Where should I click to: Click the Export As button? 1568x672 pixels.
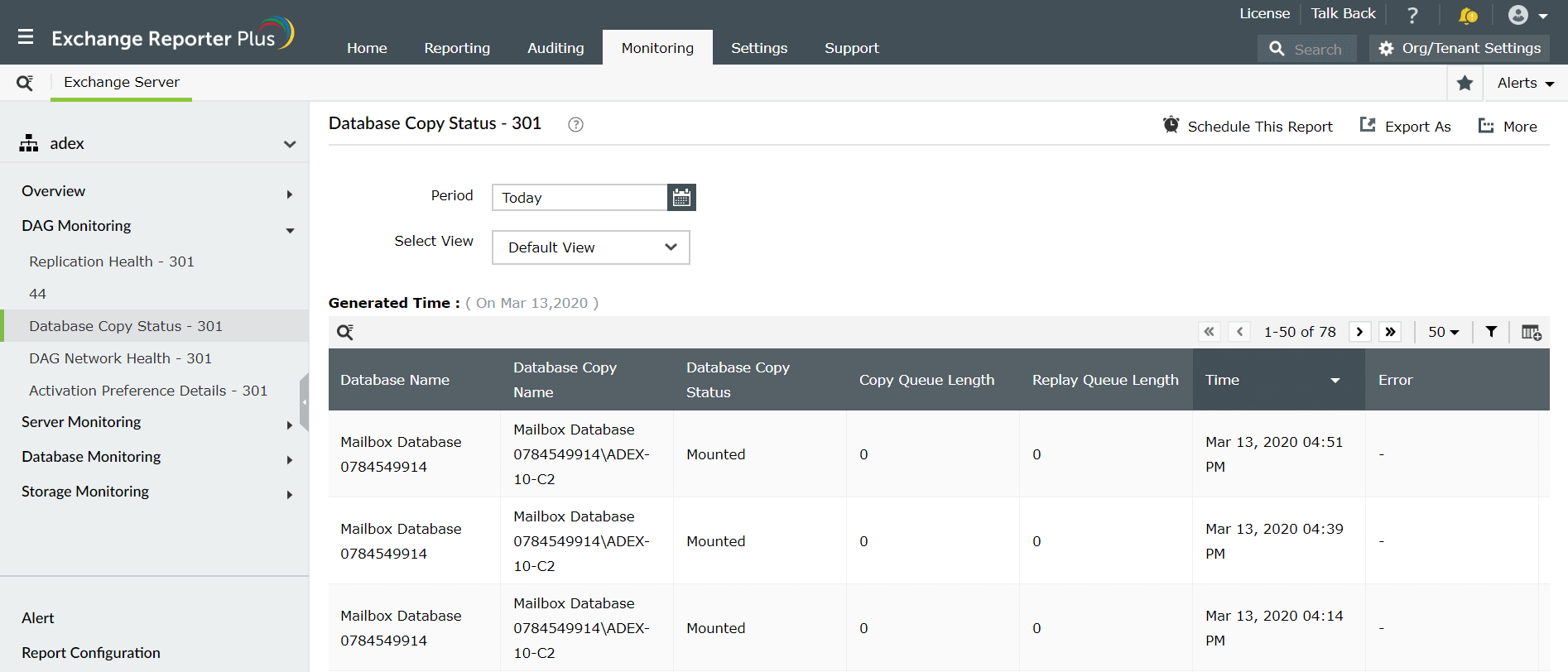click(1406, 126)
